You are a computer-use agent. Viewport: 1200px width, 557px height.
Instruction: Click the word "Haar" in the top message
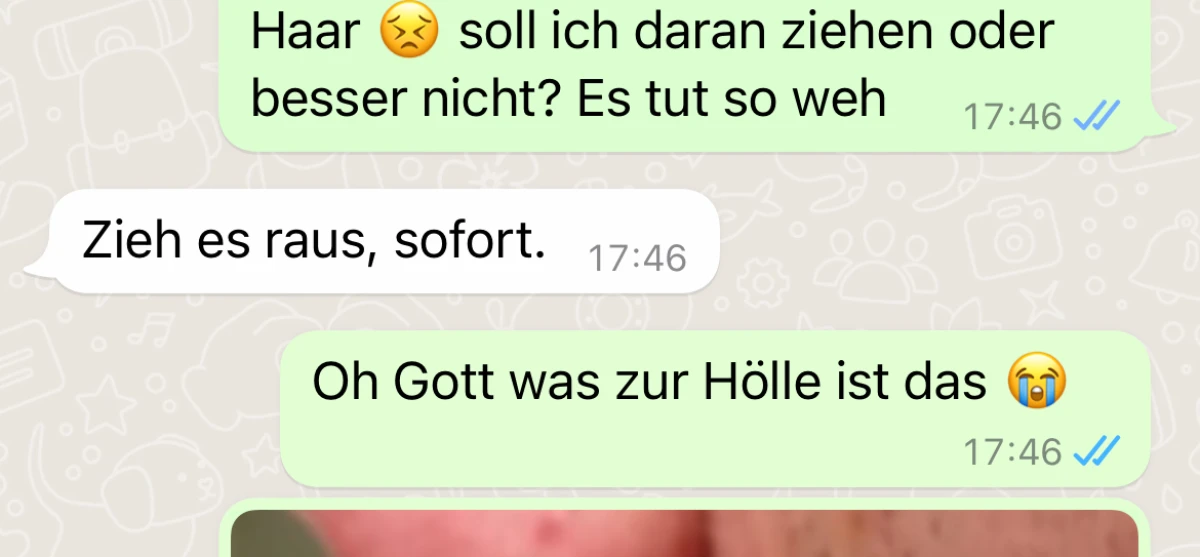point(305,33)
